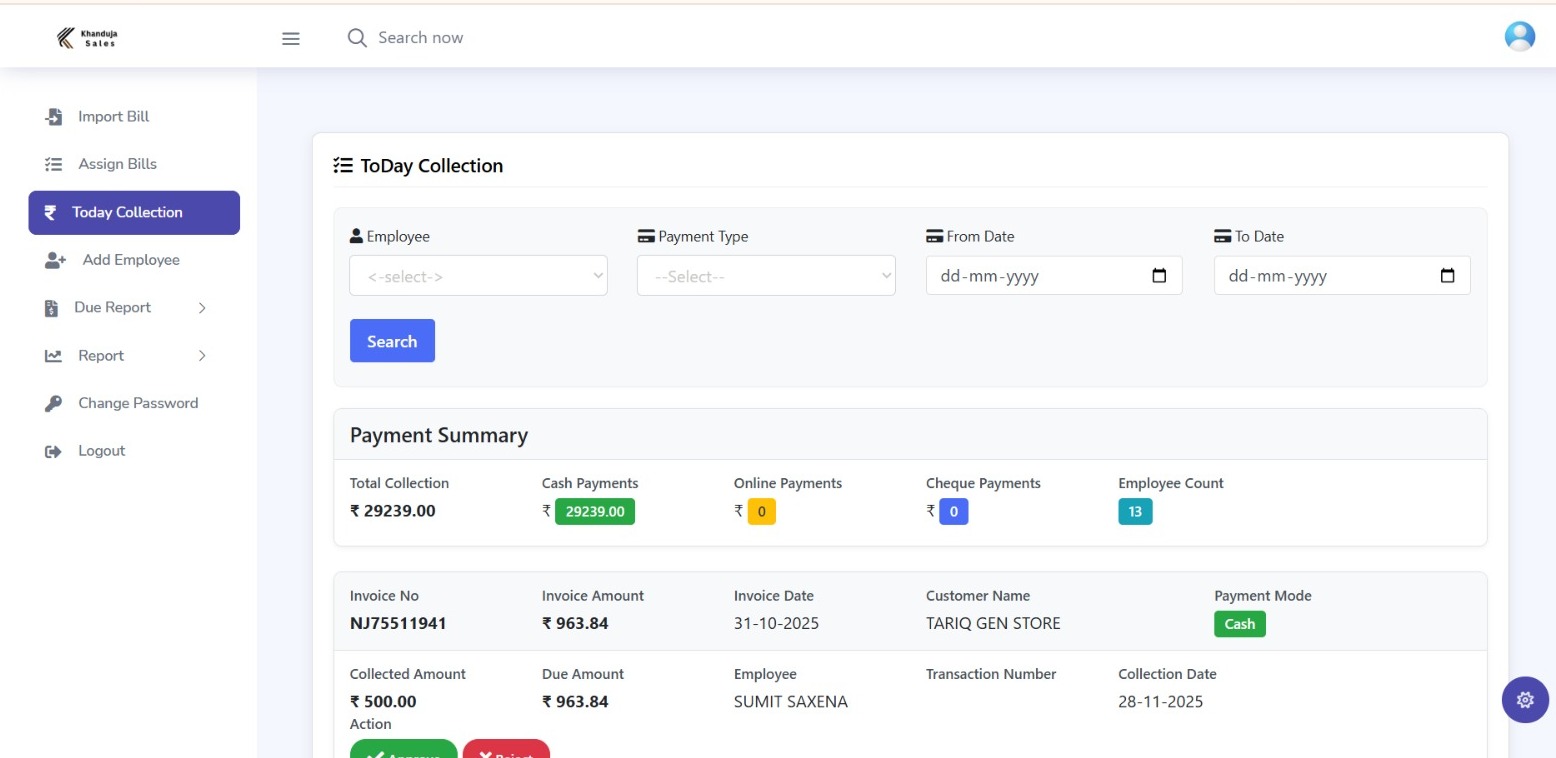
Task: Click the Khanduja Sales logo
Action: pyautogui.click(x=87, y=38)
